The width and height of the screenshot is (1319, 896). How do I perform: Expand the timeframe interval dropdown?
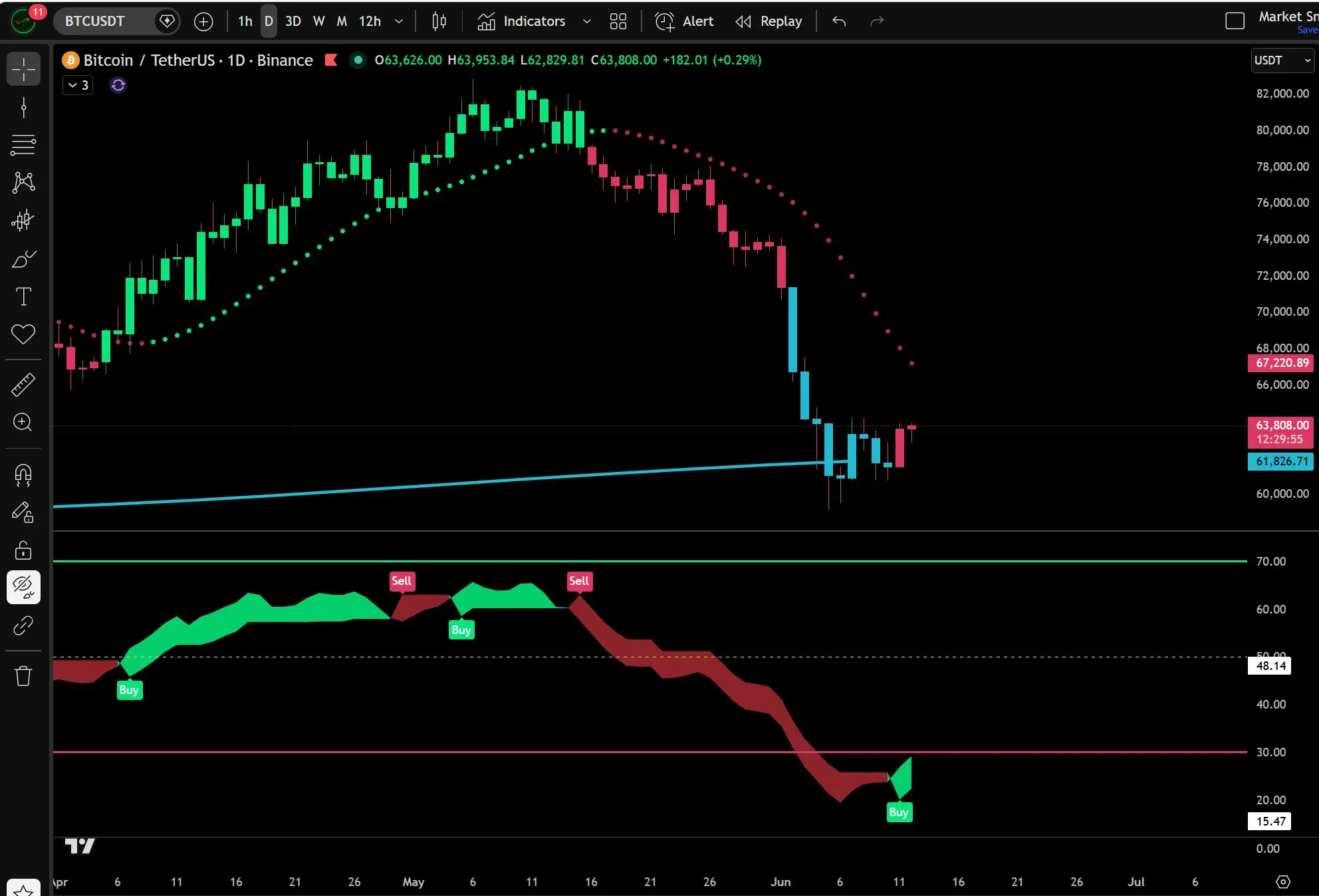click(x=399, y=21)
